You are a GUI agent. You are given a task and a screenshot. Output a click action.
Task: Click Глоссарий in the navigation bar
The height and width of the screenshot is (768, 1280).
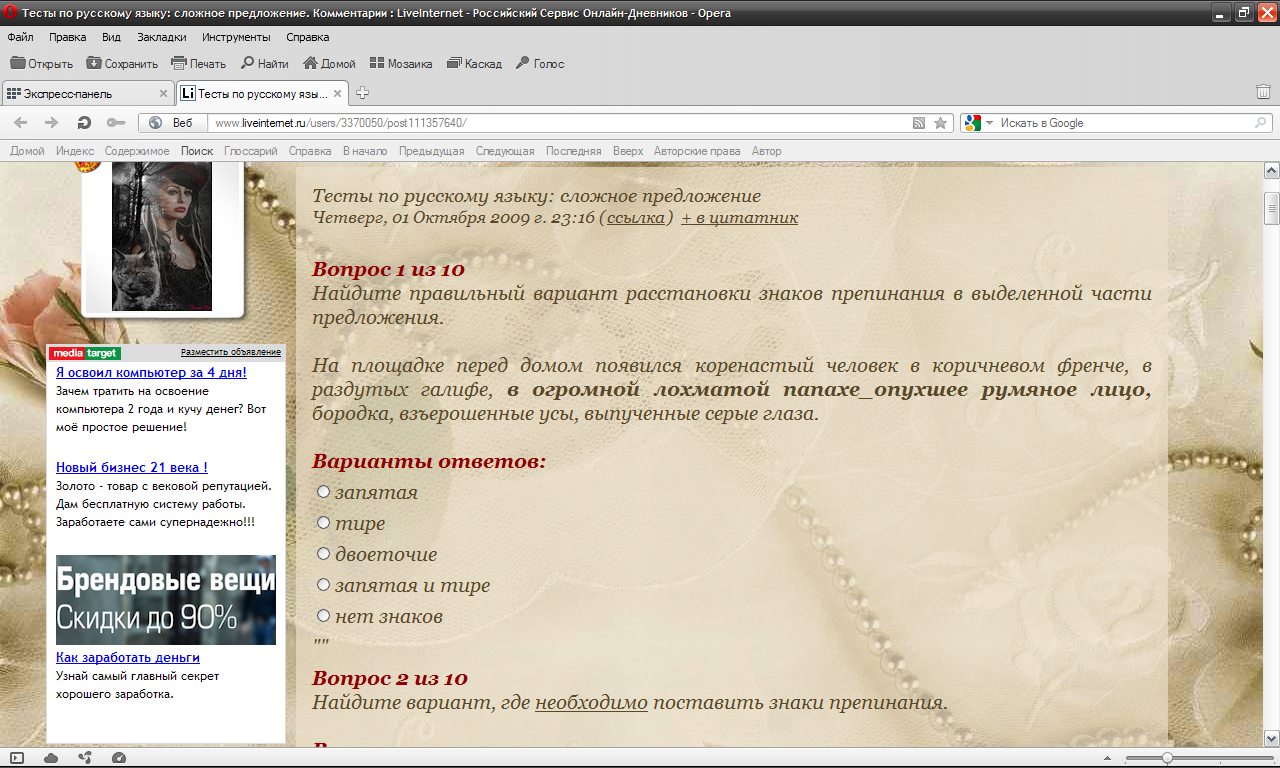(x=250, y=151)
